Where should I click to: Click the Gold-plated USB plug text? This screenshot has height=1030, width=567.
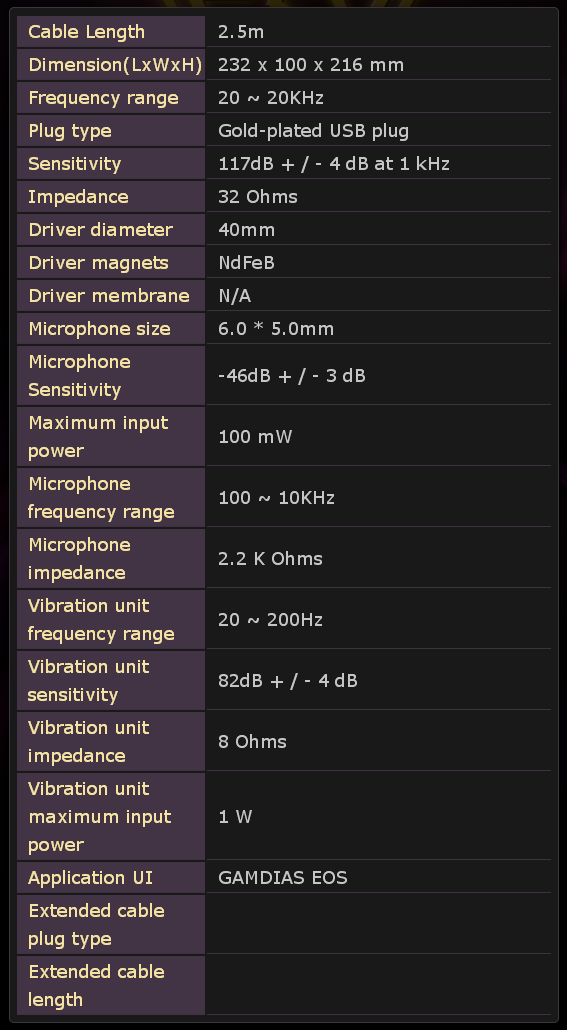[313, 130]
